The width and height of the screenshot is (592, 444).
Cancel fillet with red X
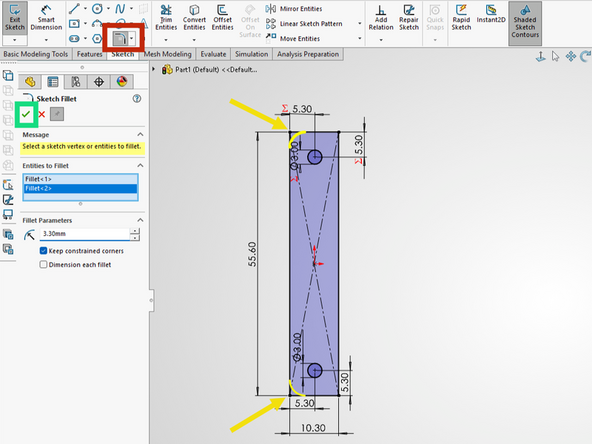click(x=42, y=114)
